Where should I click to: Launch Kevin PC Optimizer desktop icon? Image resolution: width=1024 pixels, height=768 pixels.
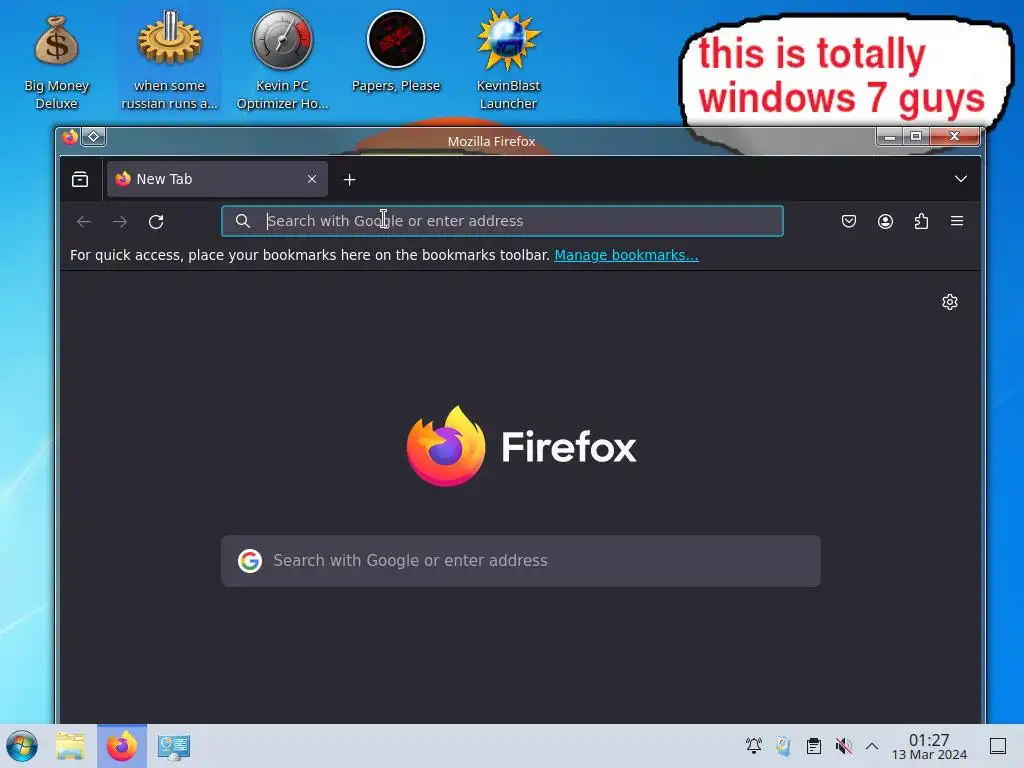[282, 60]
